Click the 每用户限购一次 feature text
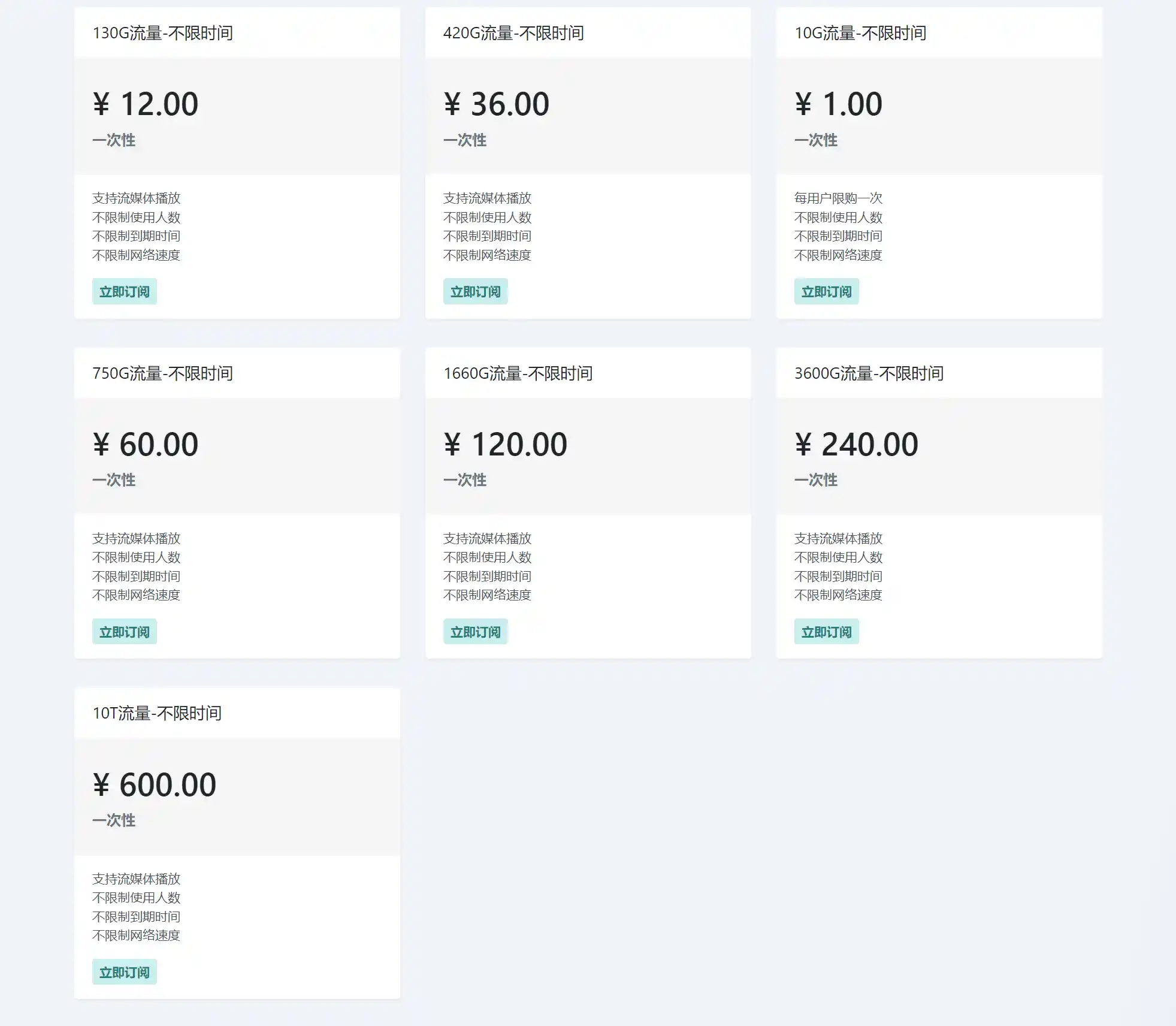Viewport: 1176px width, 1026px height. (x=838, y=198)
